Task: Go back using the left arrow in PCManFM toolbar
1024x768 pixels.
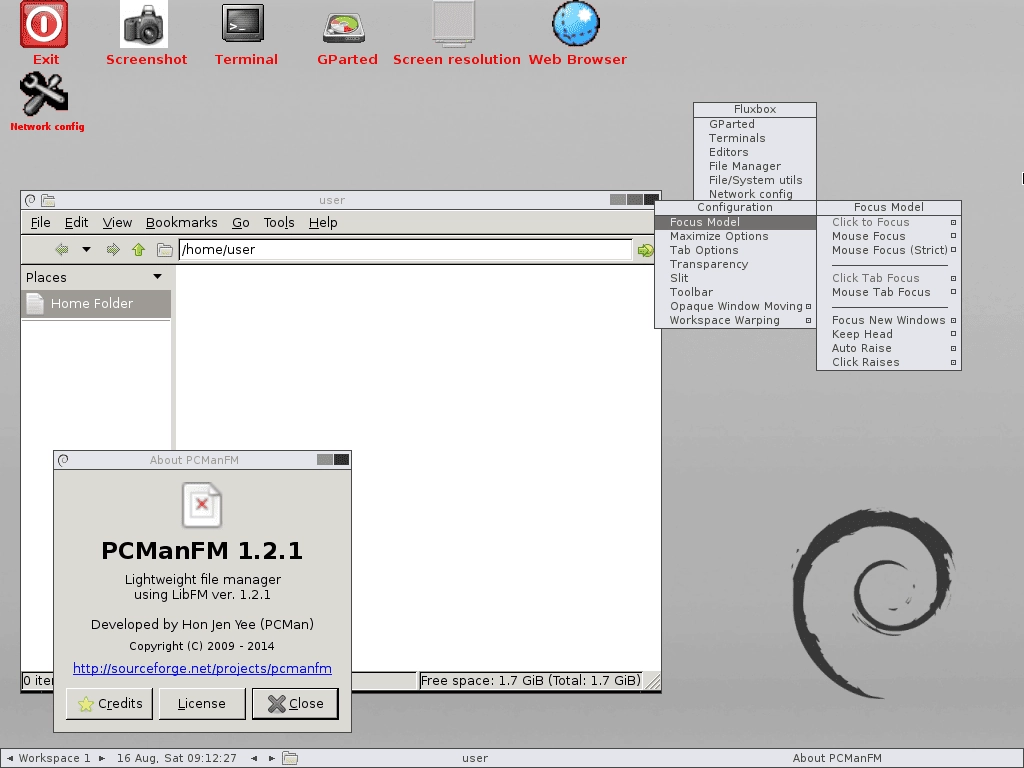Action: tap(62, 249)
